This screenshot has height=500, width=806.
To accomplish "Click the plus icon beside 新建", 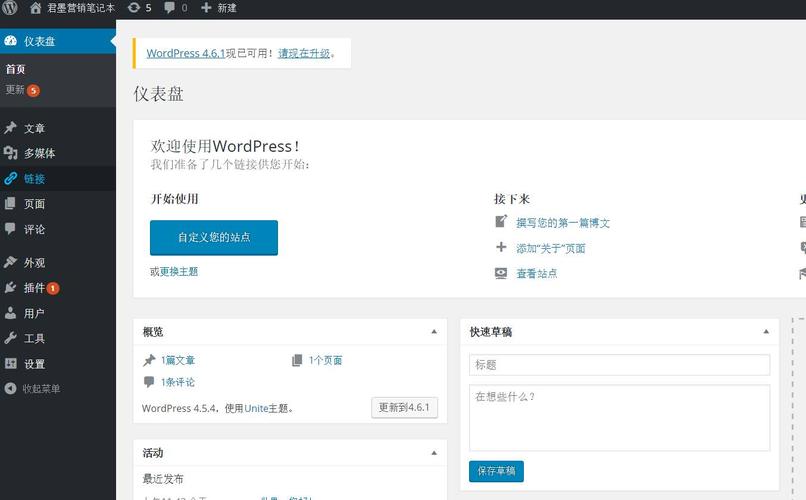I will point(206,8).
